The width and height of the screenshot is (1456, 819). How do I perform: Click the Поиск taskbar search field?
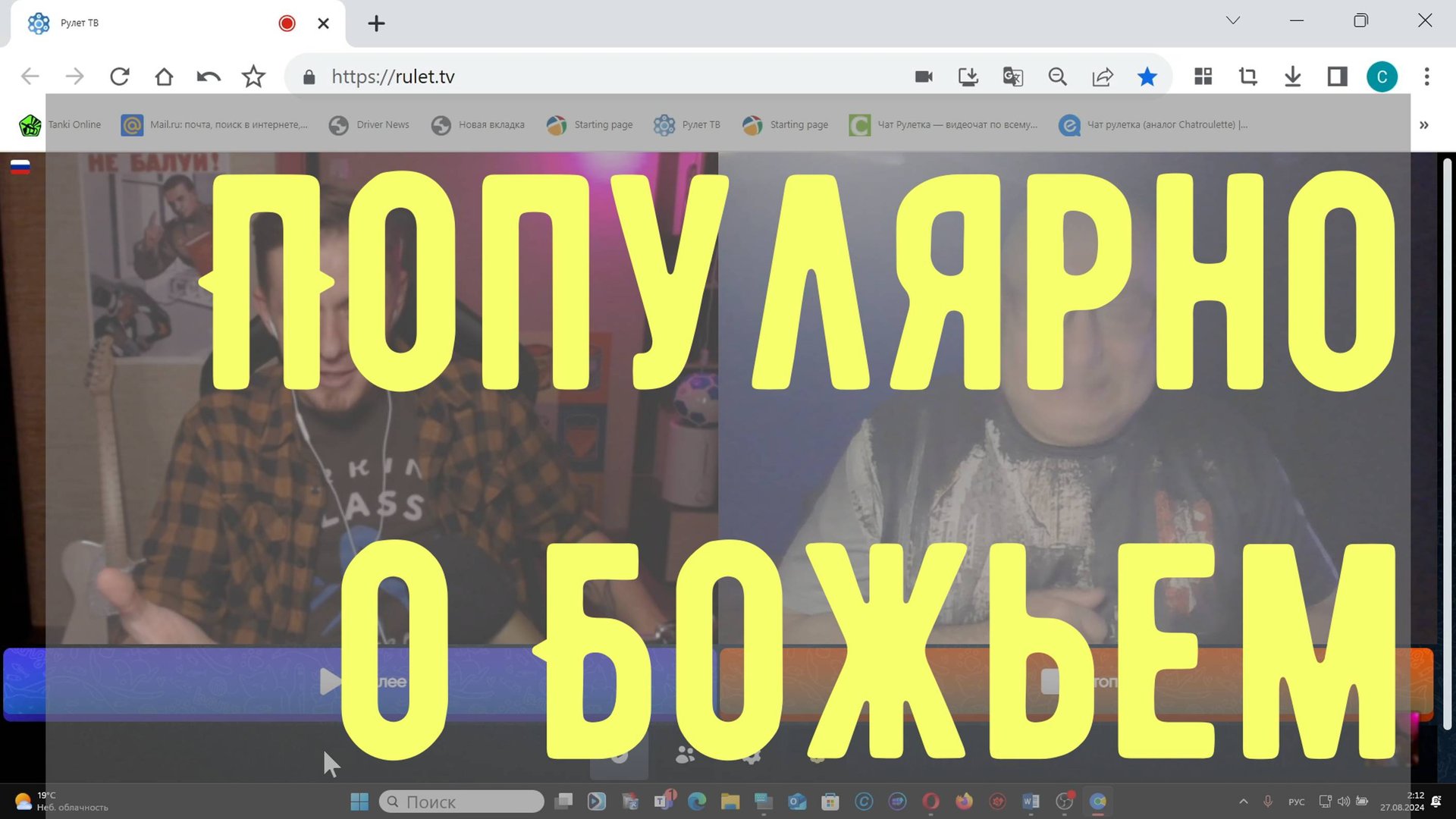(463, 802)
